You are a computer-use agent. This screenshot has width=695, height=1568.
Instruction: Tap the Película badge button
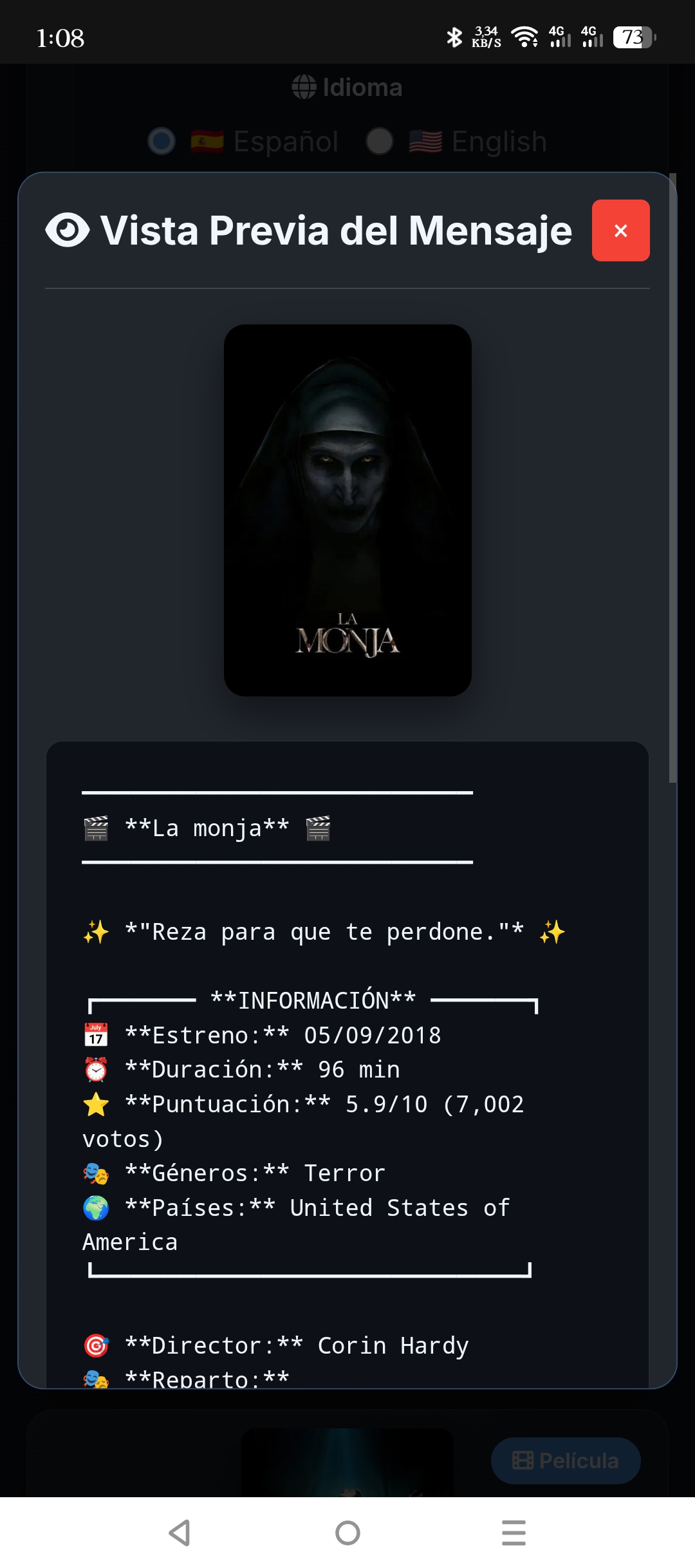tap(566, 1461)
